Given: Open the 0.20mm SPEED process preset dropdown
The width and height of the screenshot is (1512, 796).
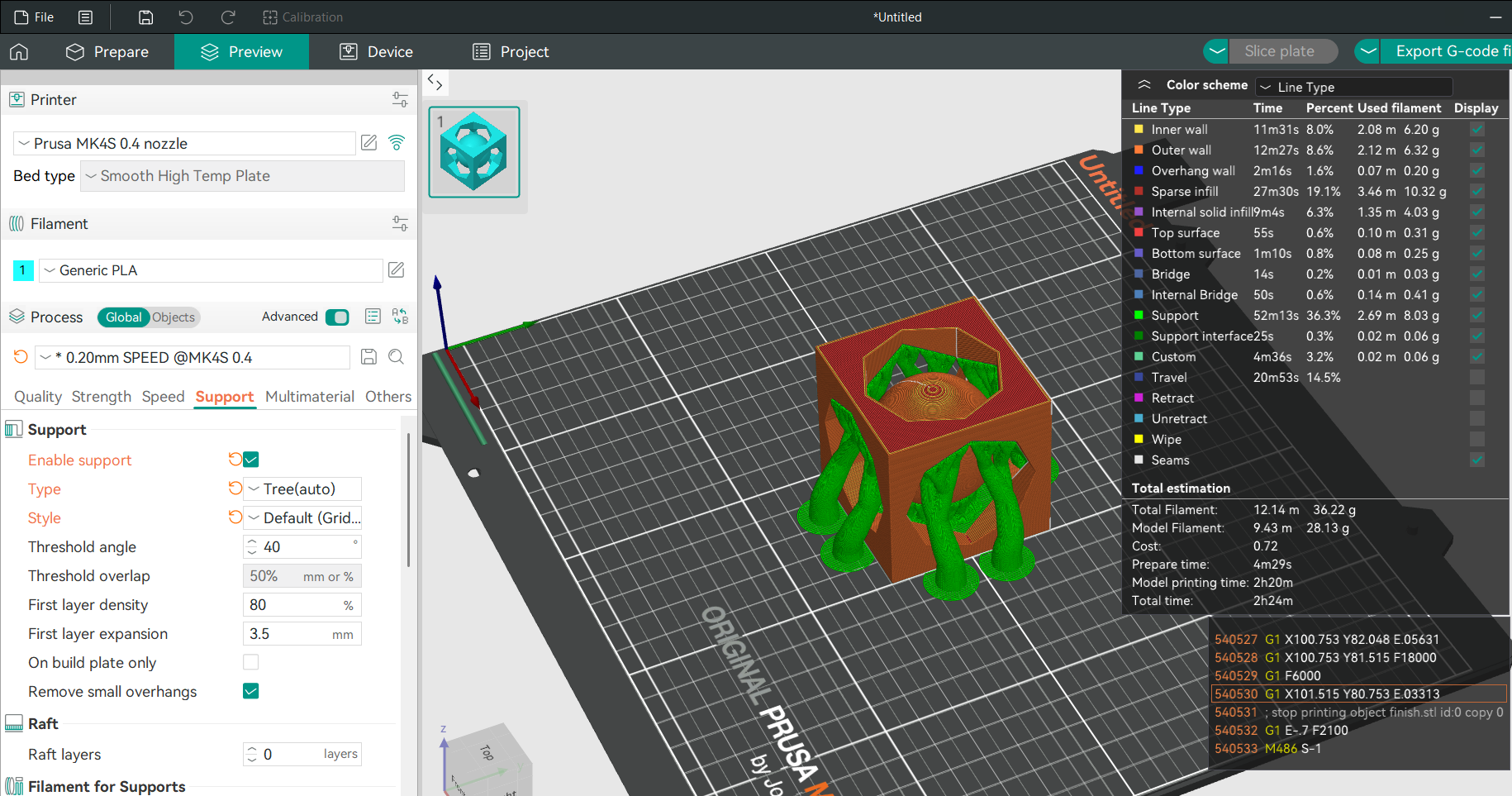Looking at the screenshot, I should click(193, 357).
